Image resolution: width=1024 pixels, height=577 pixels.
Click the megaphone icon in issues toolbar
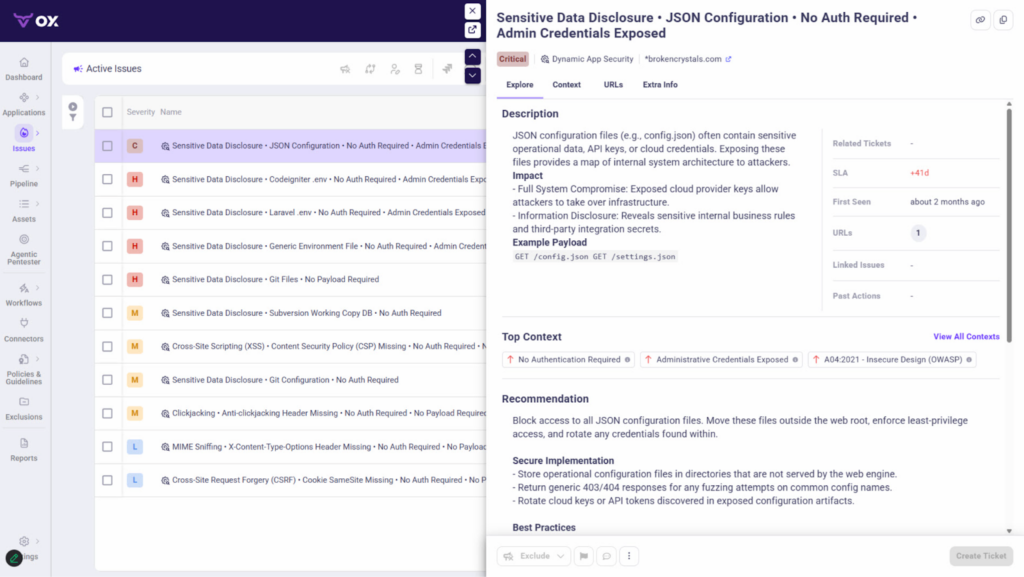coord(345,69)
